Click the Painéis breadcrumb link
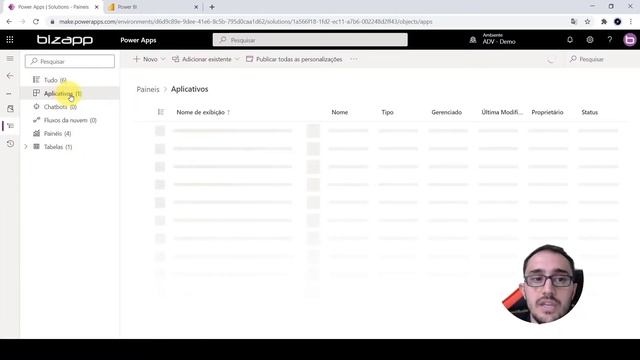Image resolution: width=640 pixels, height=360 pixels. tap(148, 89)
